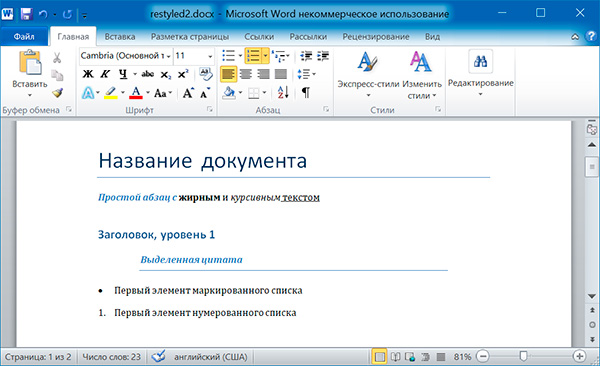Image resolution: width=600 pixels, height=366 pixels.
Task: Open Font (Шрифт) dialog launcher
Action: click(x=210, y=109)
